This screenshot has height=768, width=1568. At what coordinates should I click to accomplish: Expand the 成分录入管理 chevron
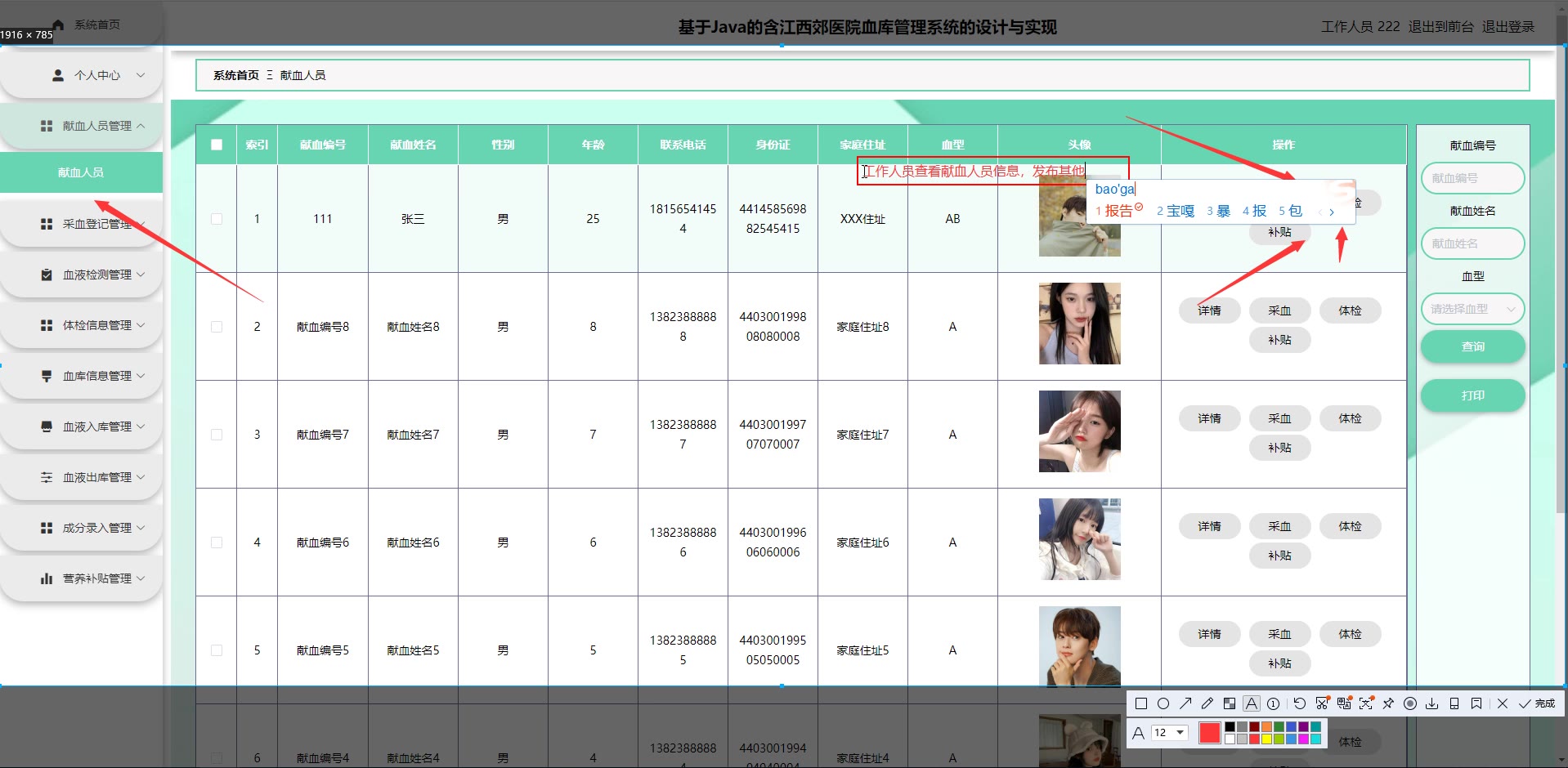pyautogui.click(x=141, y=528)
